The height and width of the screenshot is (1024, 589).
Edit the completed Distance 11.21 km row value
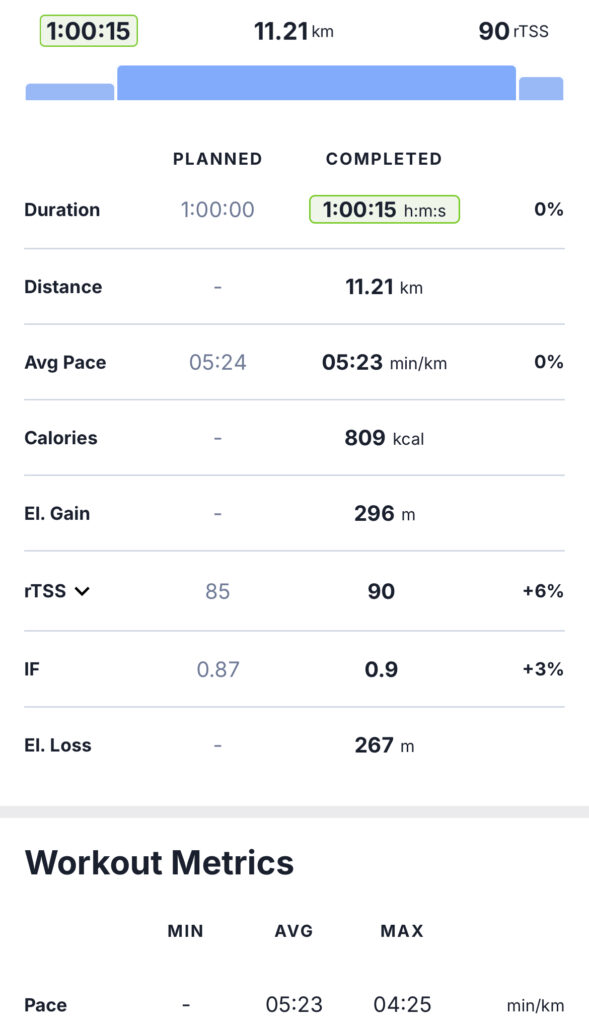[384, 287]
